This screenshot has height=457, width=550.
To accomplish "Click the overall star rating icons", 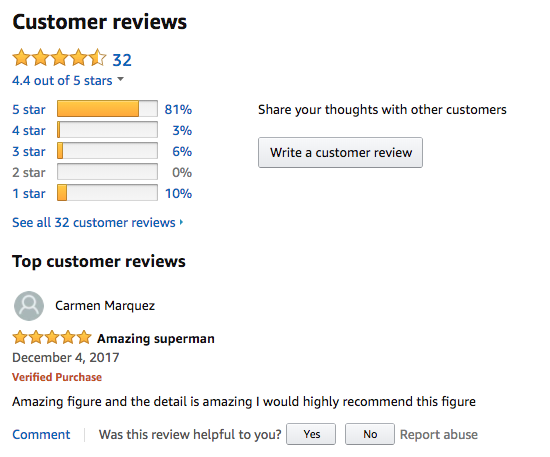I will pos(59,58).
